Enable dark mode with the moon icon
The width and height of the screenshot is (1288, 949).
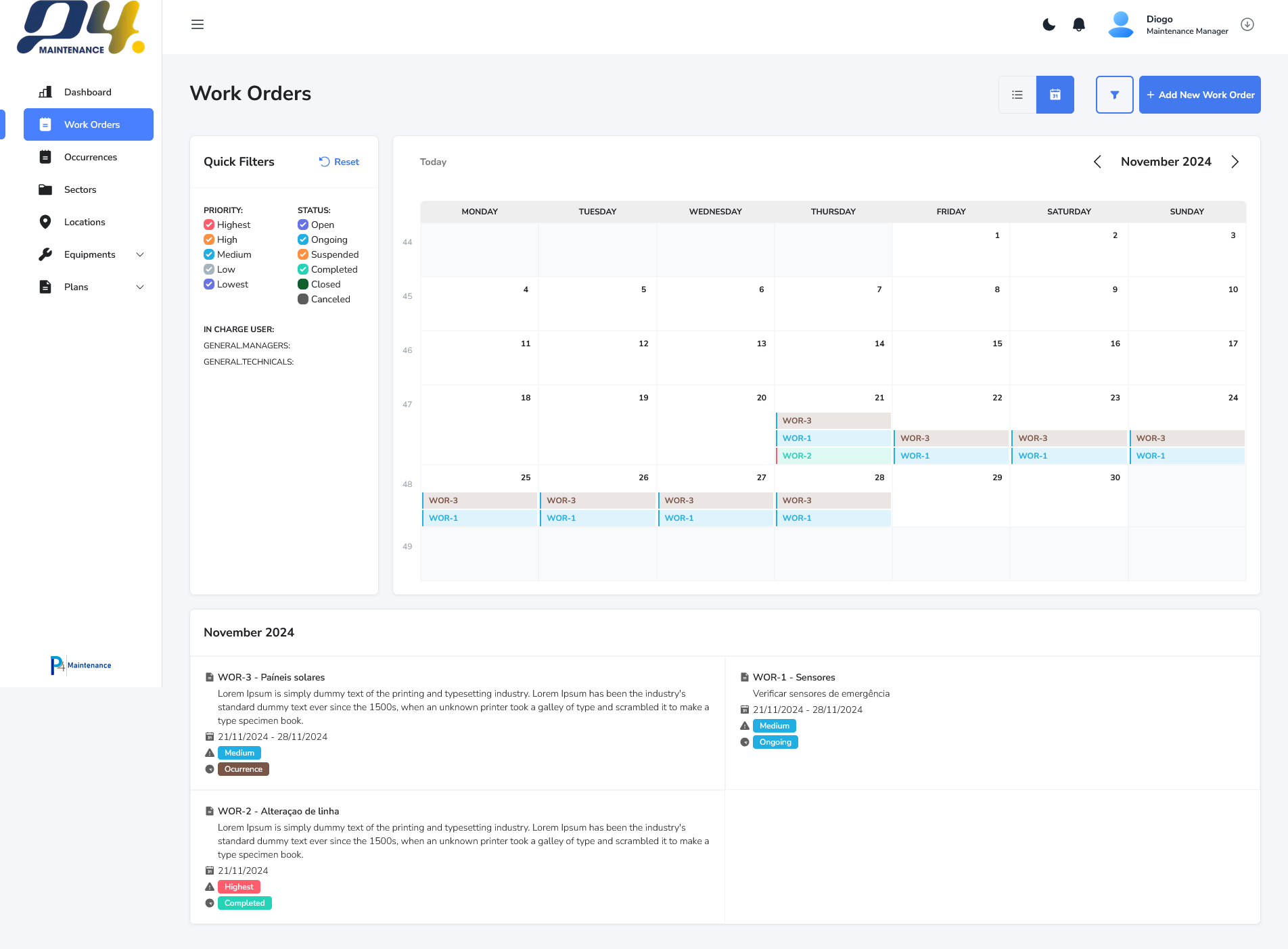click(x=1049, y=24)
